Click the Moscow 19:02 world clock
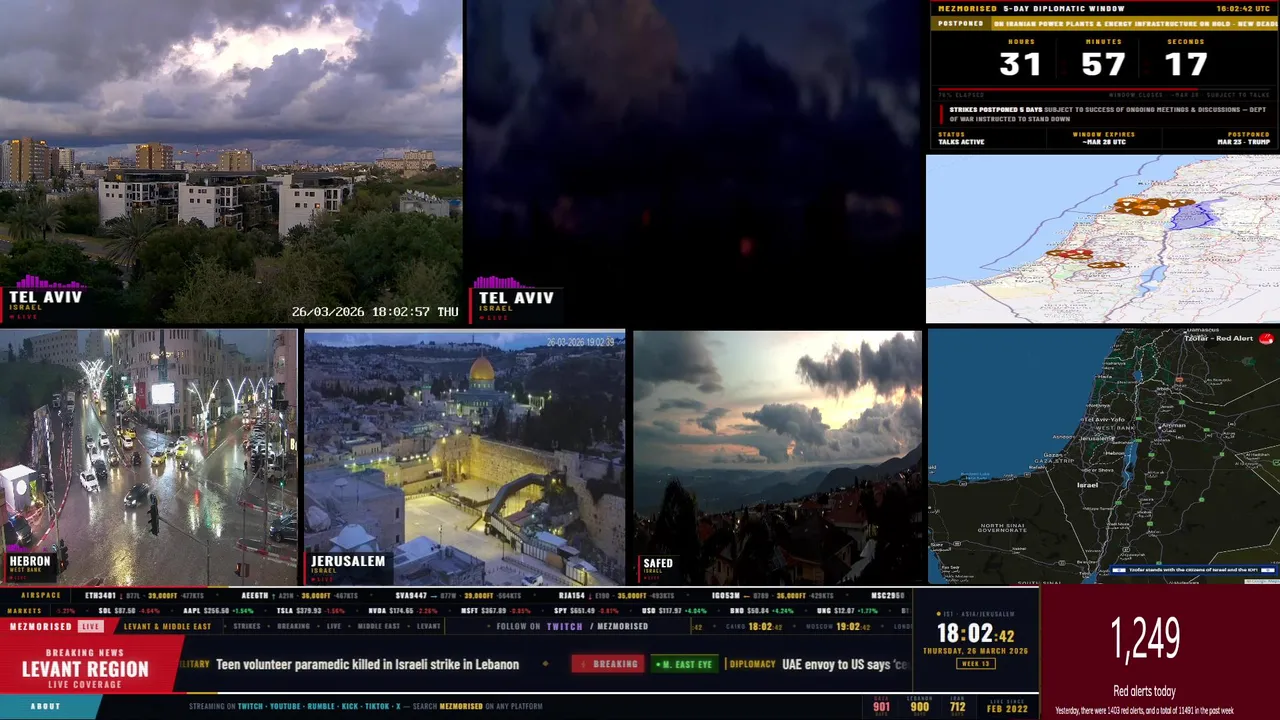Image resolution: width=1280 pixels, height=720 pixels. [x=840, y=627]
